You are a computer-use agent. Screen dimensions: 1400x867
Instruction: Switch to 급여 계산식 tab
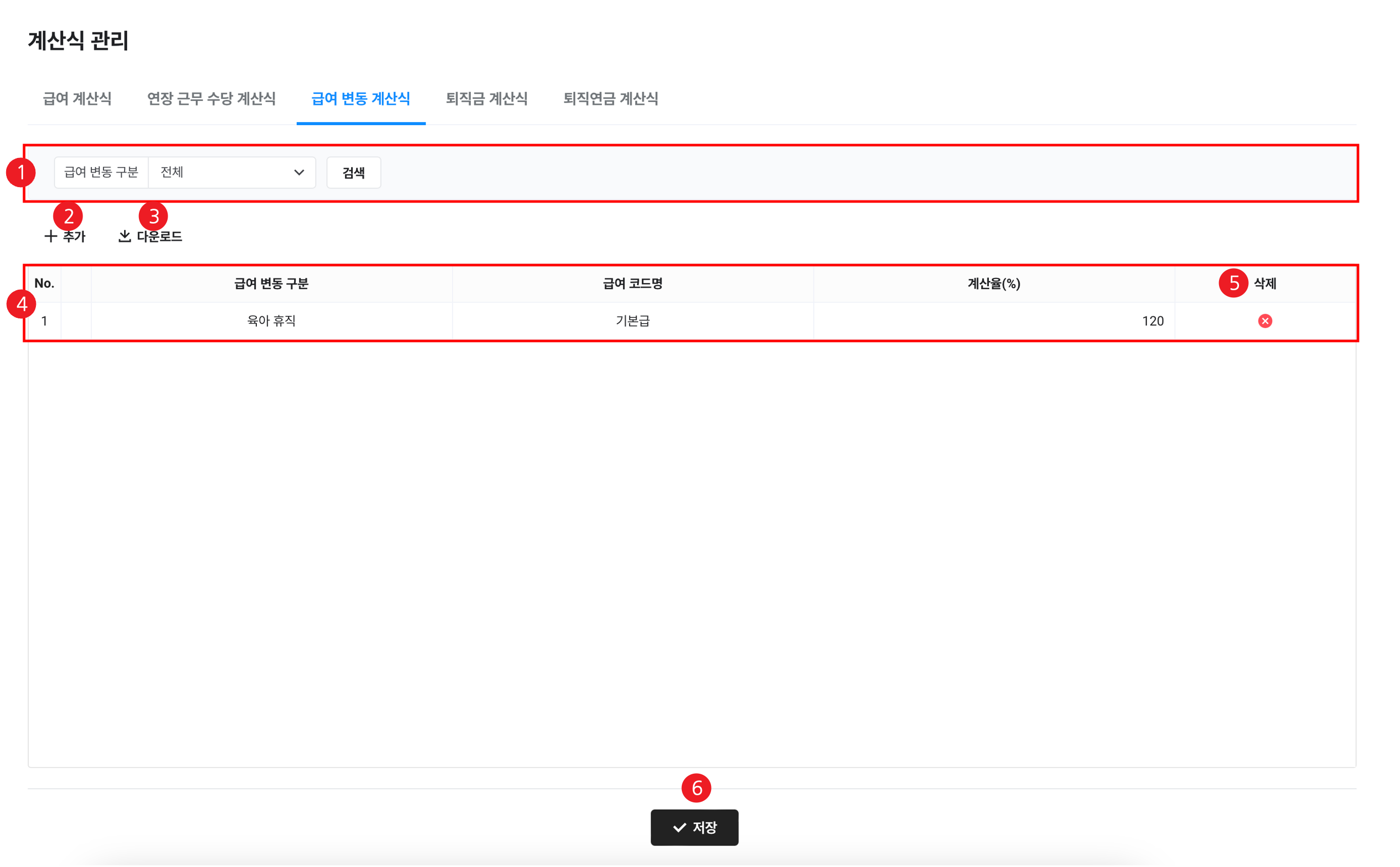[x=77, y=98]
